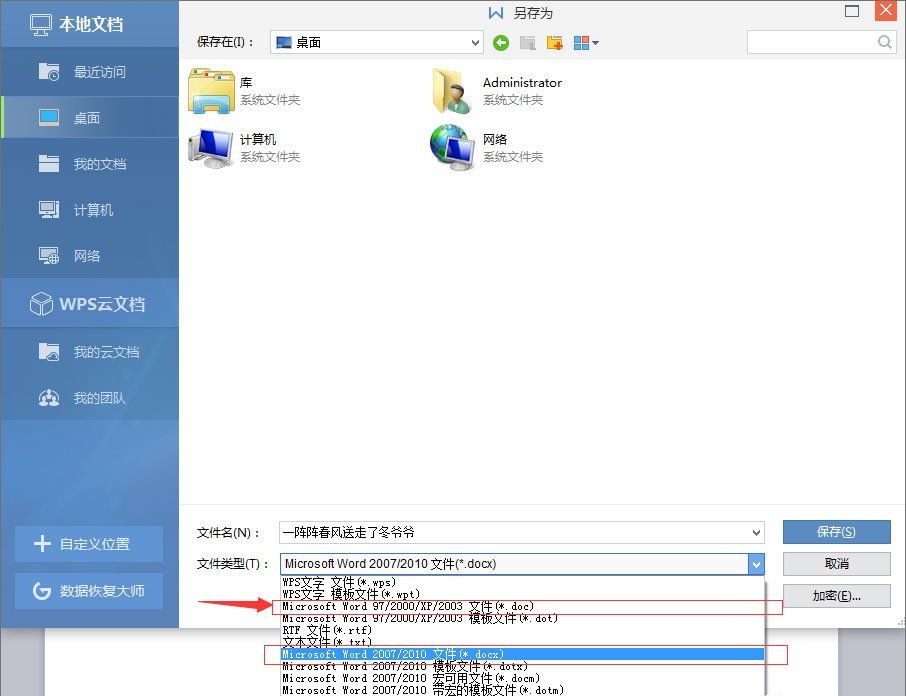Launch 数据恢复大师 from the sidebar
906x696 pixels.
pos(90,591)
